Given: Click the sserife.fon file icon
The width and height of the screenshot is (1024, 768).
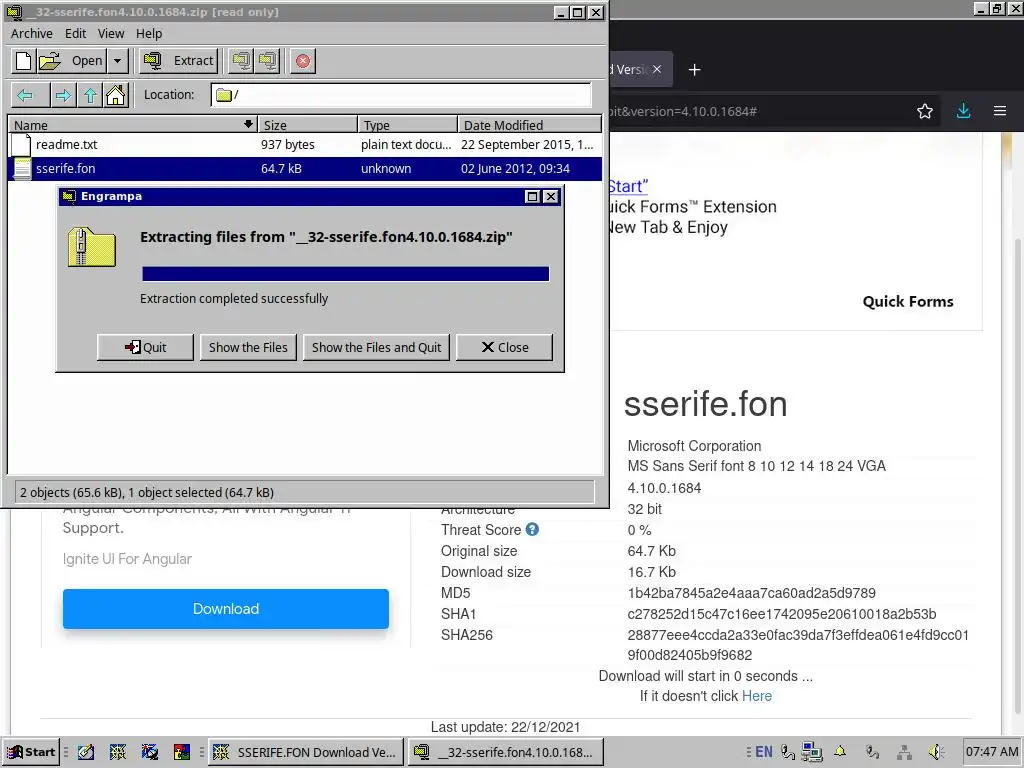Looking at the screenshot, I should 22,168.
